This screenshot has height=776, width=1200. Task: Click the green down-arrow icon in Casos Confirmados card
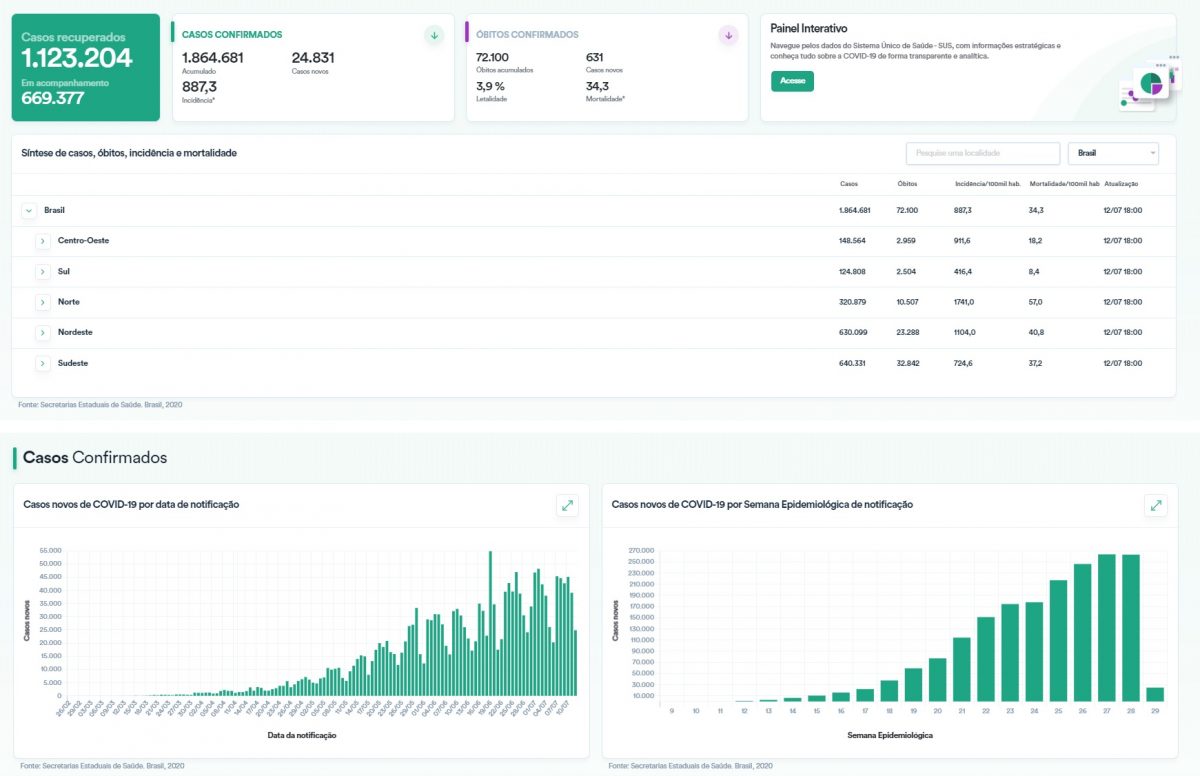click(x=434, y=35)
